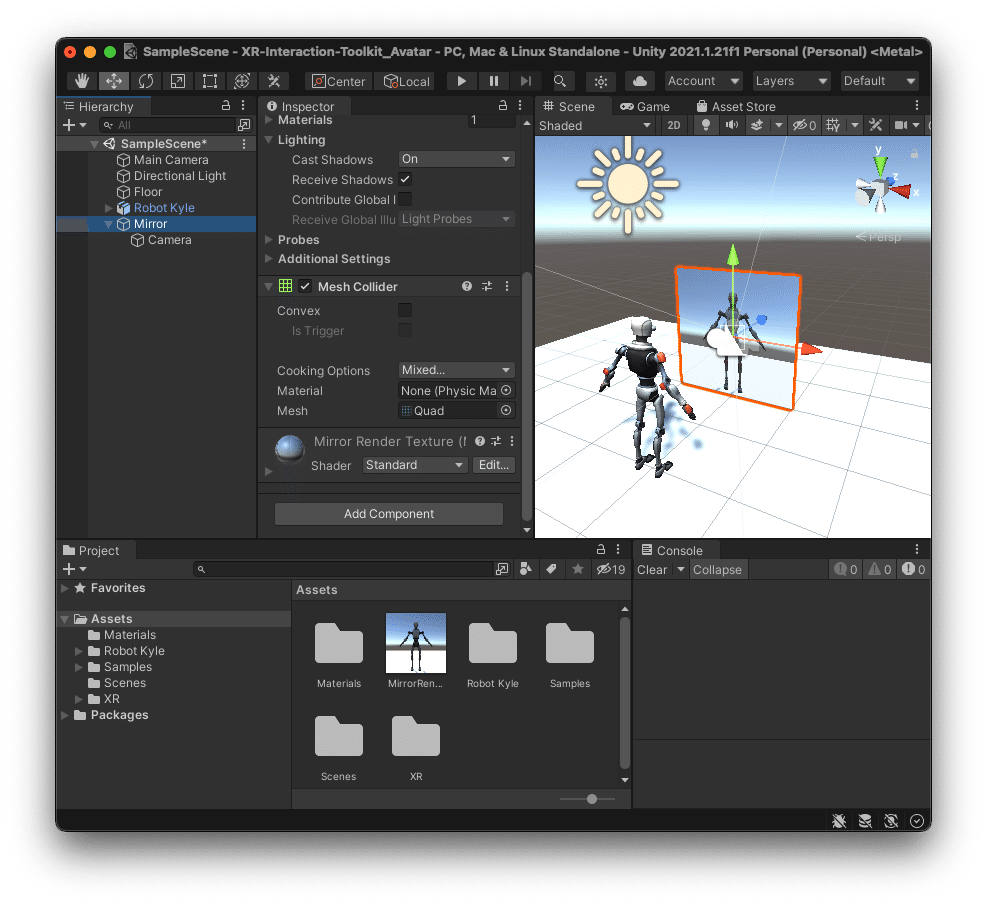The height and width of the screenshot is (905, 987).
Task: Switch to Game tab
Action: [645, 106]
